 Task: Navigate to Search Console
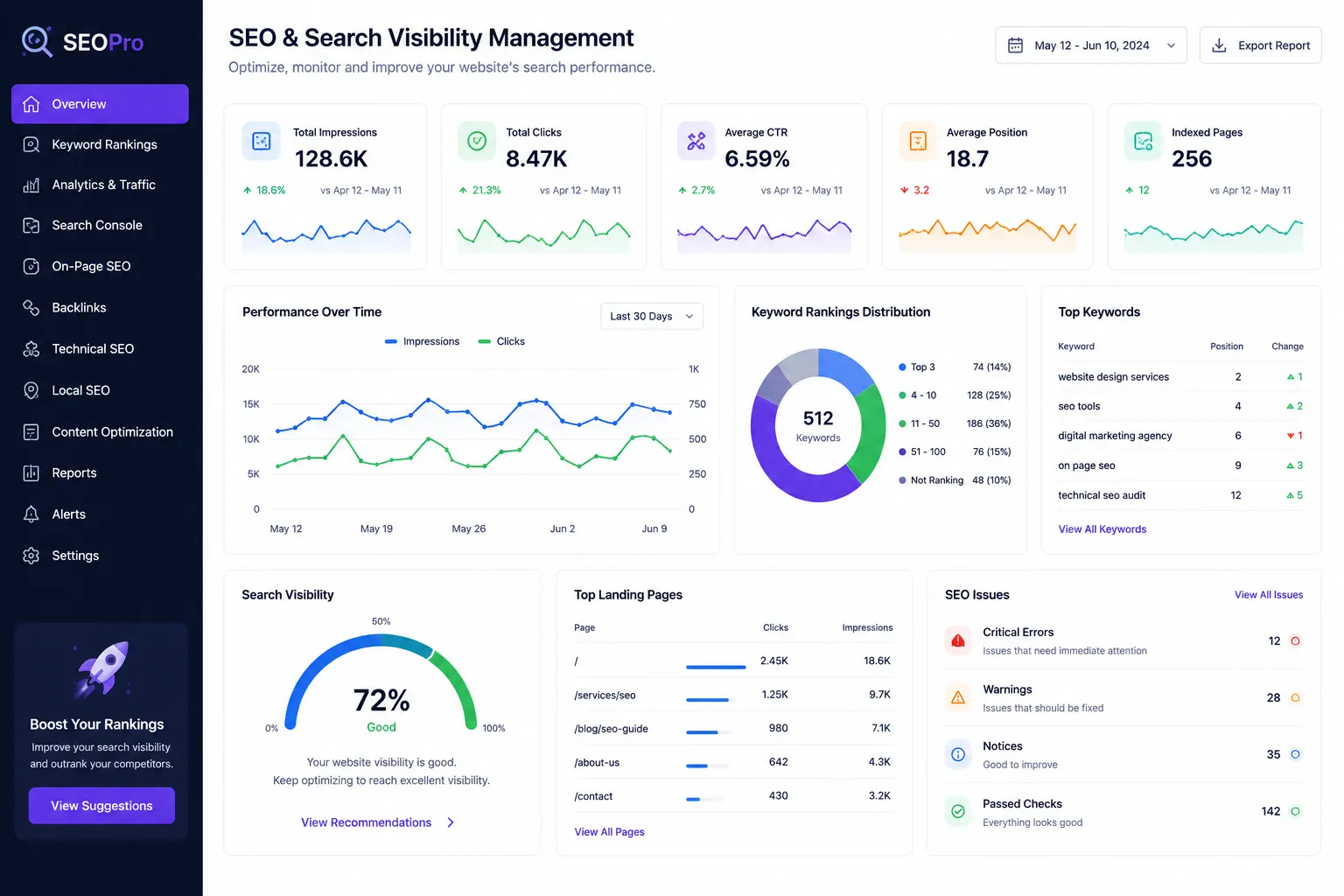click(100, 226)
